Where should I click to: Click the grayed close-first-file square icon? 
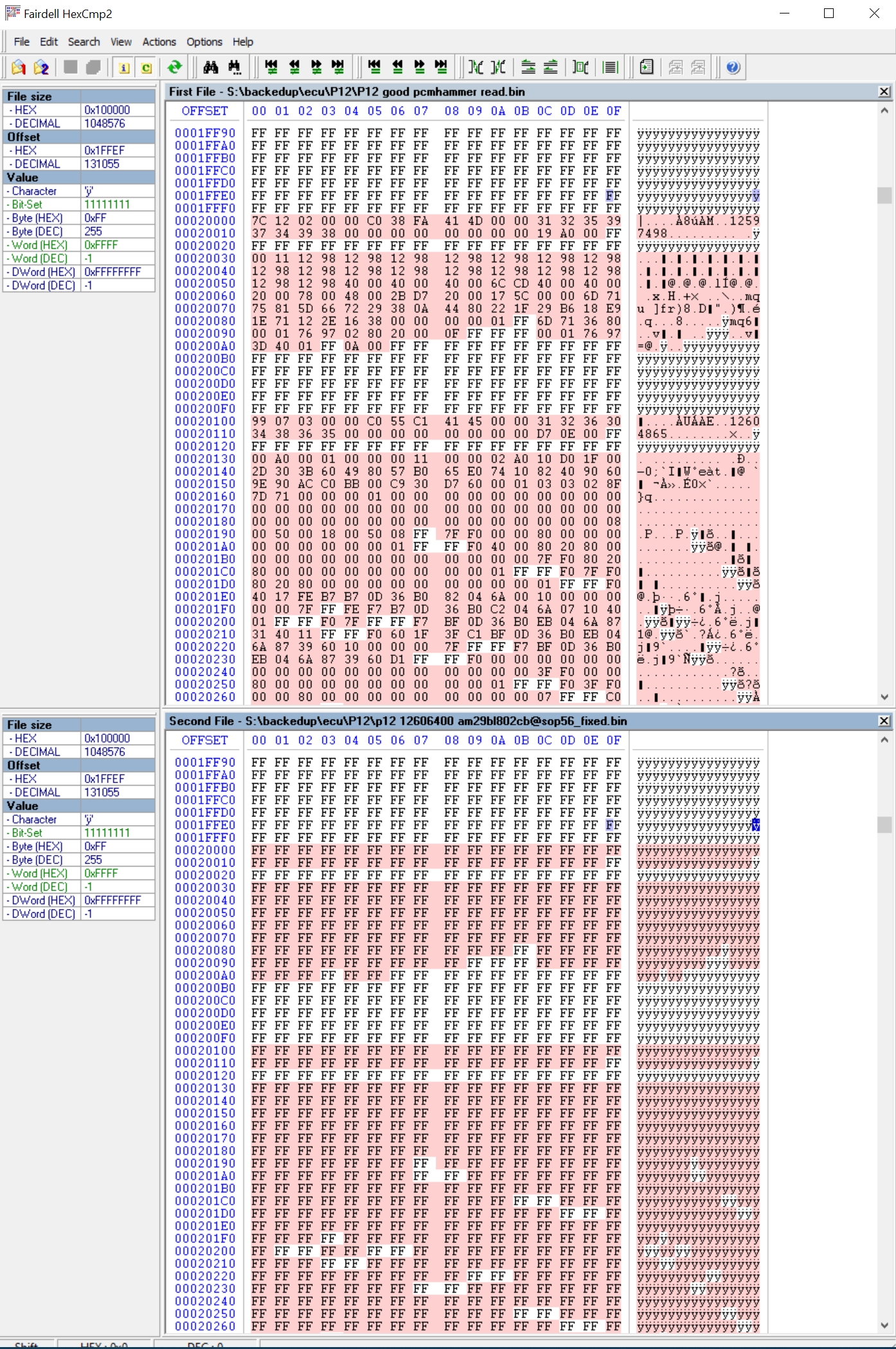tap(71, 67)
